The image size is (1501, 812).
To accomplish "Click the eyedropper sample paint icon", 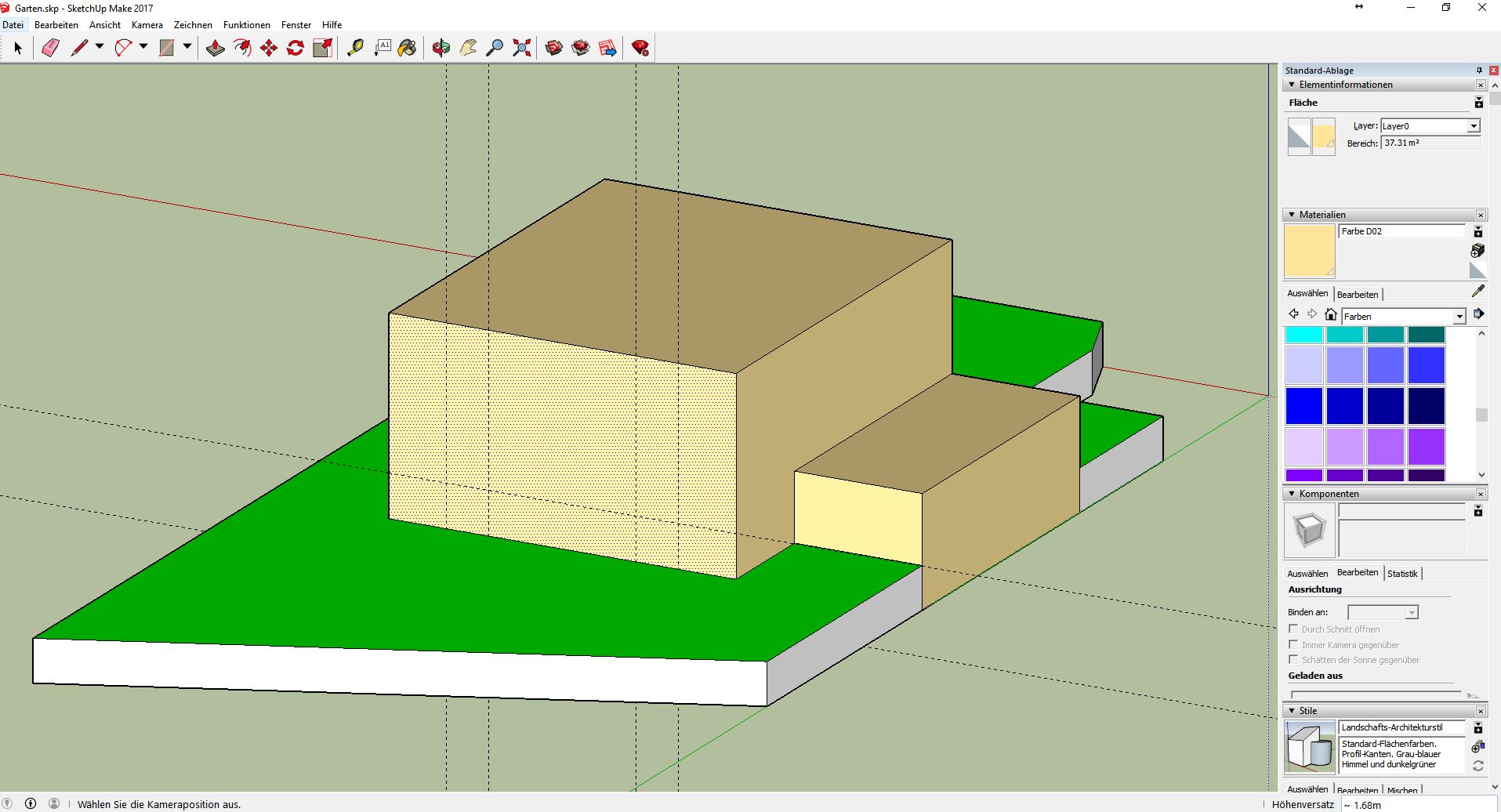I will [x=1477, y=292].
